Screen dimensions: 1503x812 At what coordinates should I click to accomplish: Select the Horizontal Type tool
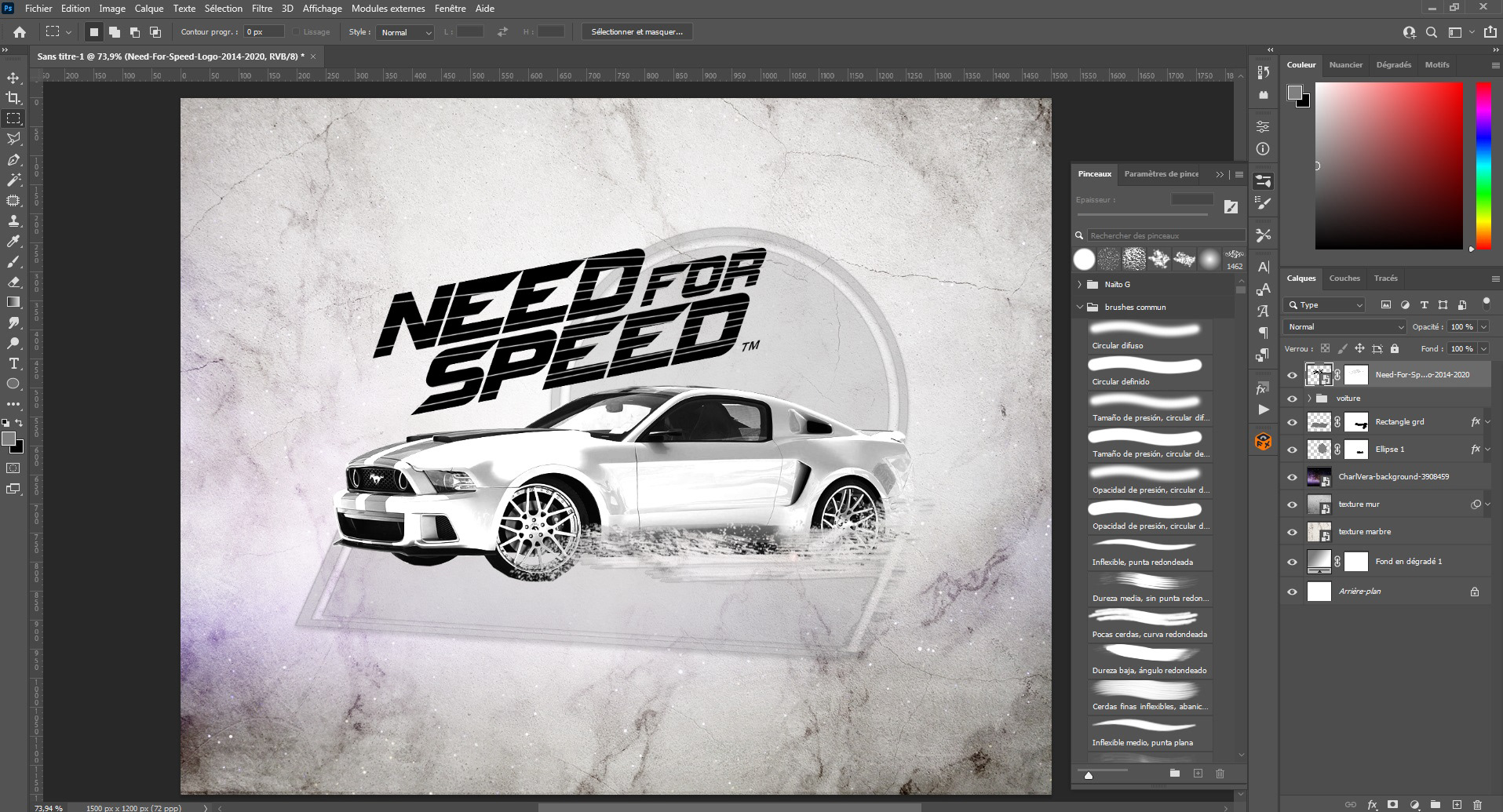tap(13, 364)
